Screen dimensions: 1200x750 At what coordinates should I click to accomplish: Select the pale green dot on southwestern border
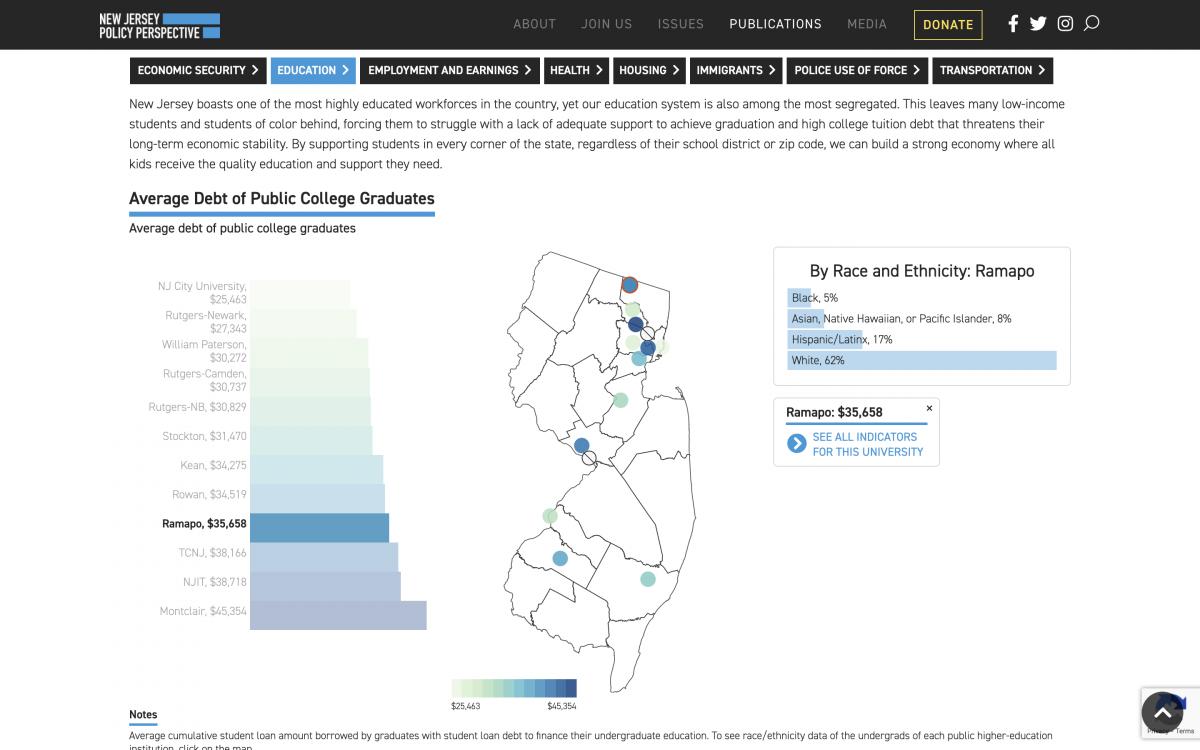click(x=550, y=516)
